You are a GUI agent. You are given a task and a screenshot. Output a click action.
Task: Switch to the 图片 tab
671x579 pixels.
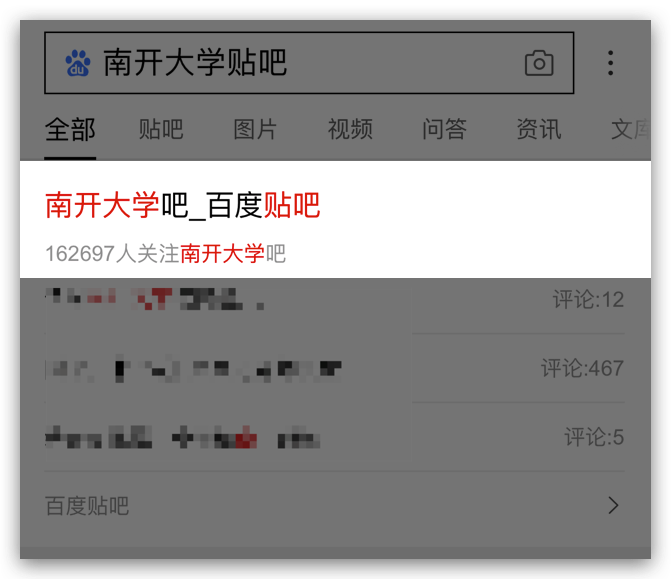[x=255, y=129]
